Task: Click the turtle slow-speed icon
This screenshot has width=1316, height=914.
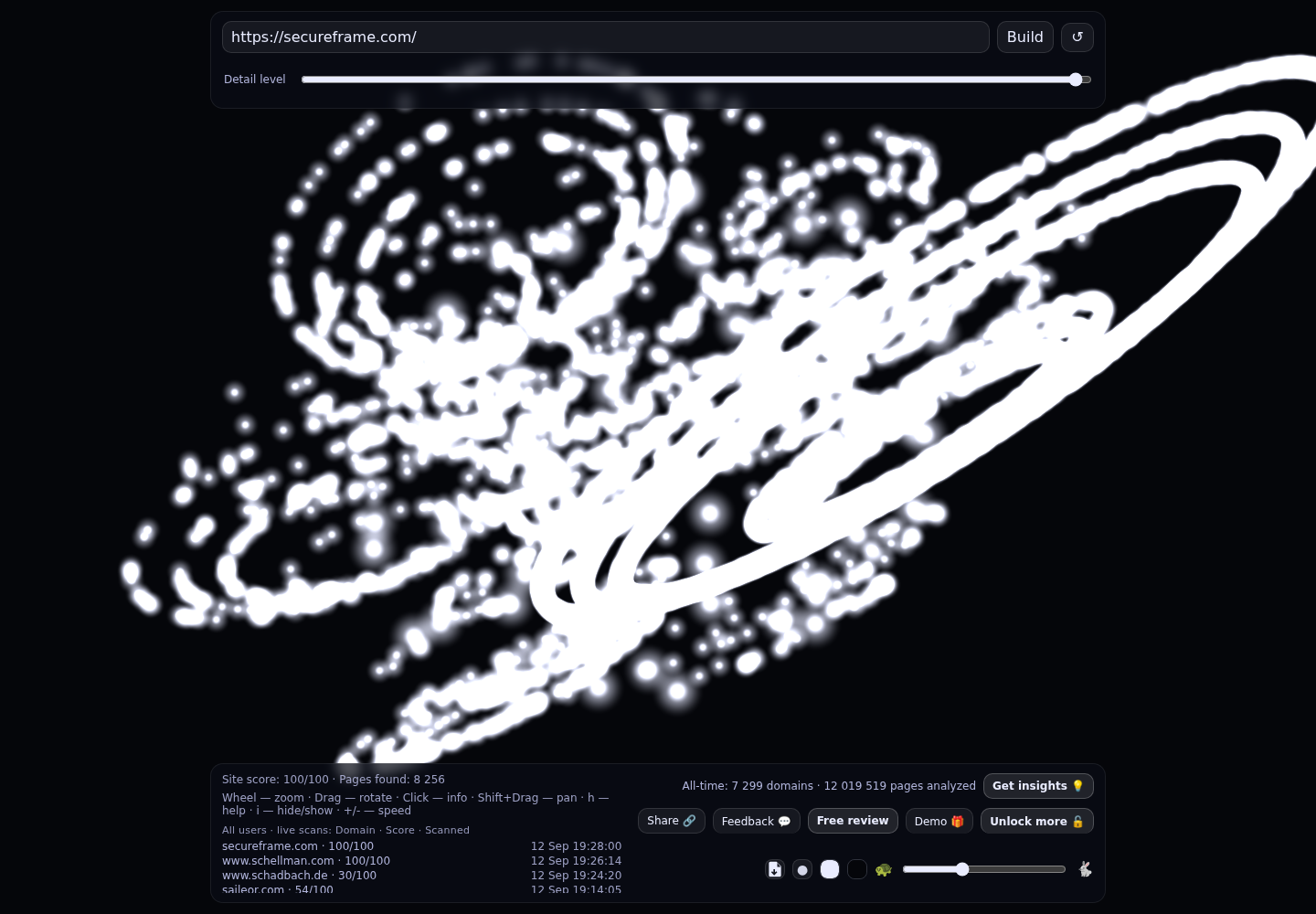Action: pos(884,869)
